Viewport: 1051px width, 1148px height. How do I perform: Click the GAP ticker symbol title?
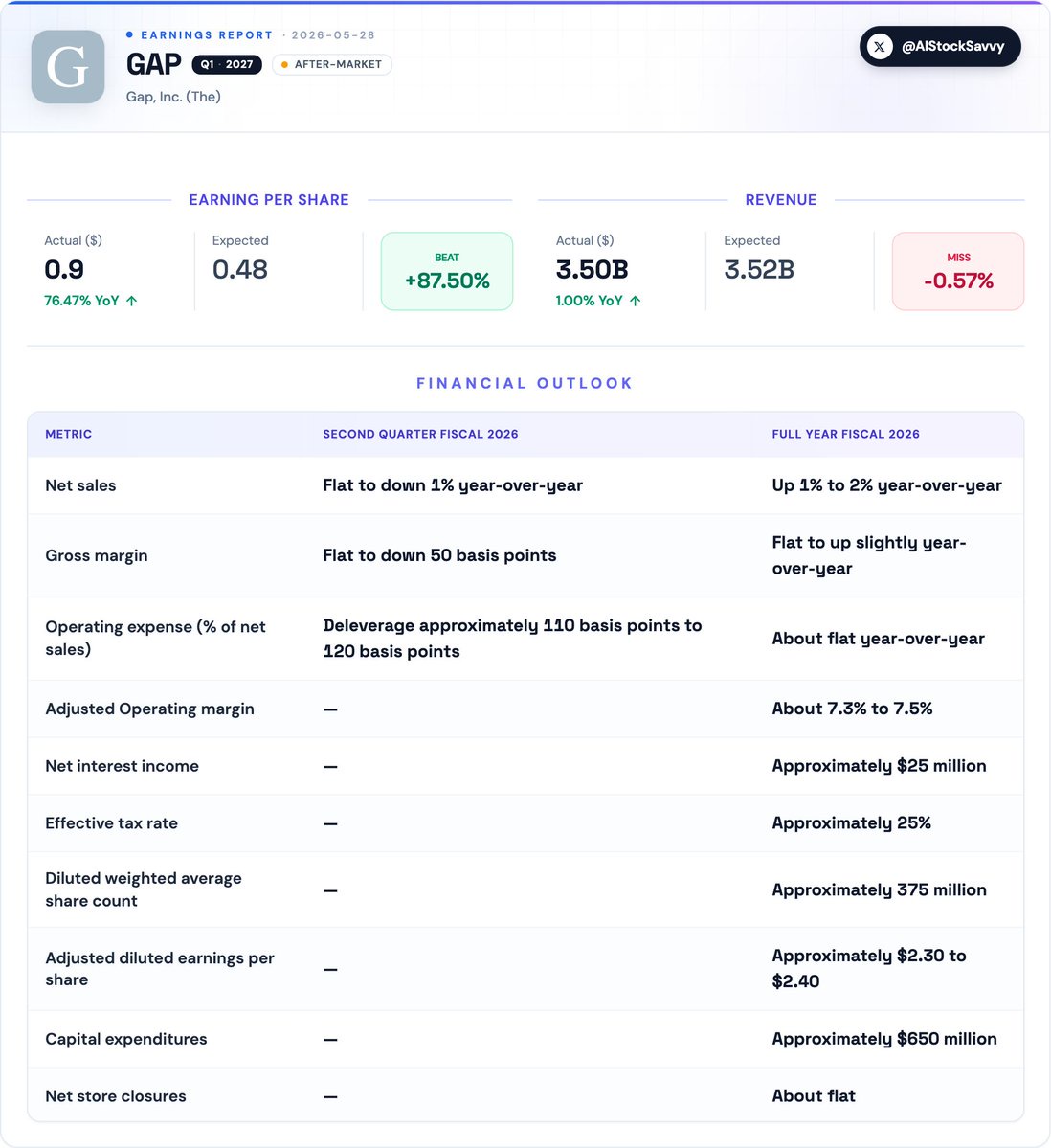(x=154, y=64)
